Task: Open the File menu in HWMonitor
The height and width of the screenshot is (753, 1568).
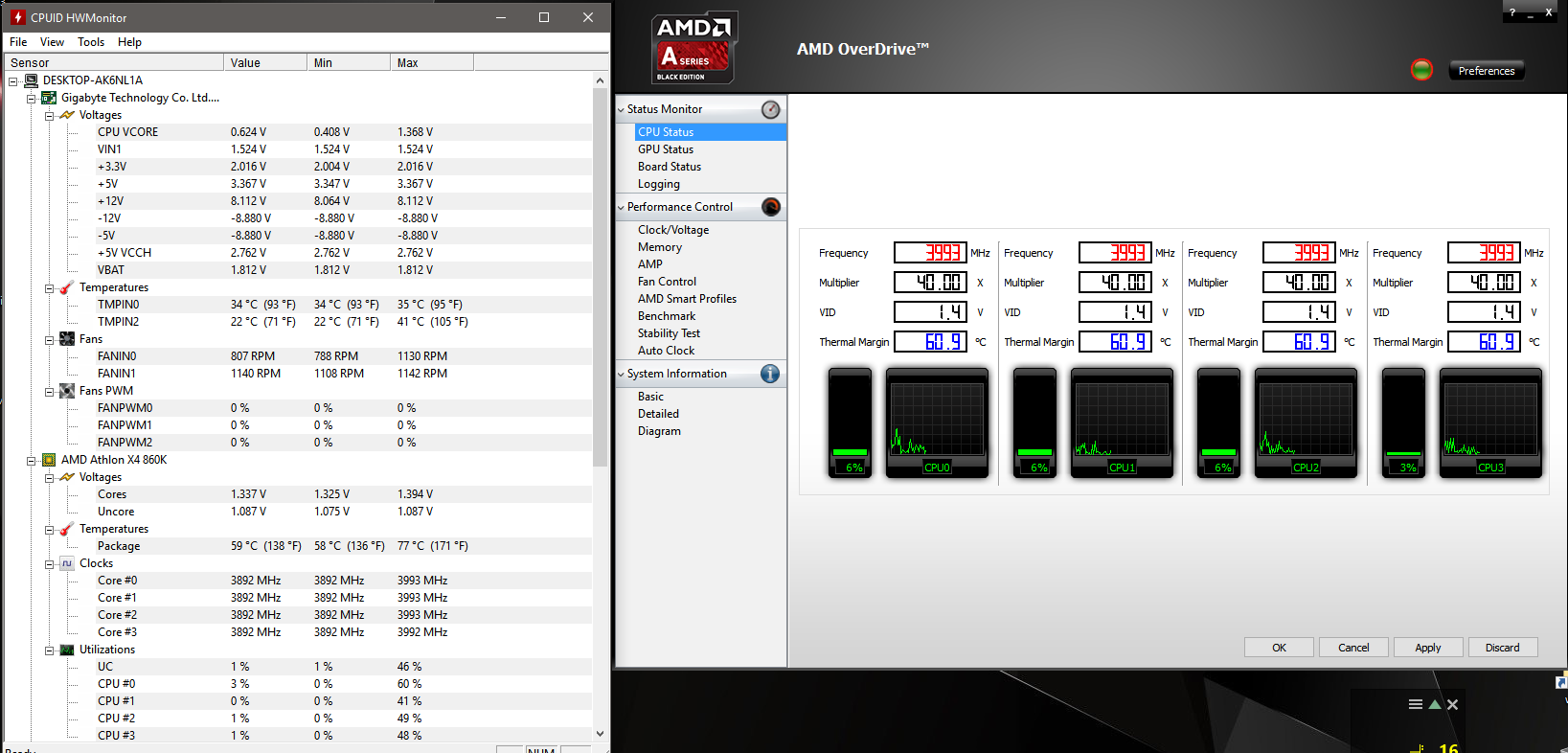Action: coord(18,42)
